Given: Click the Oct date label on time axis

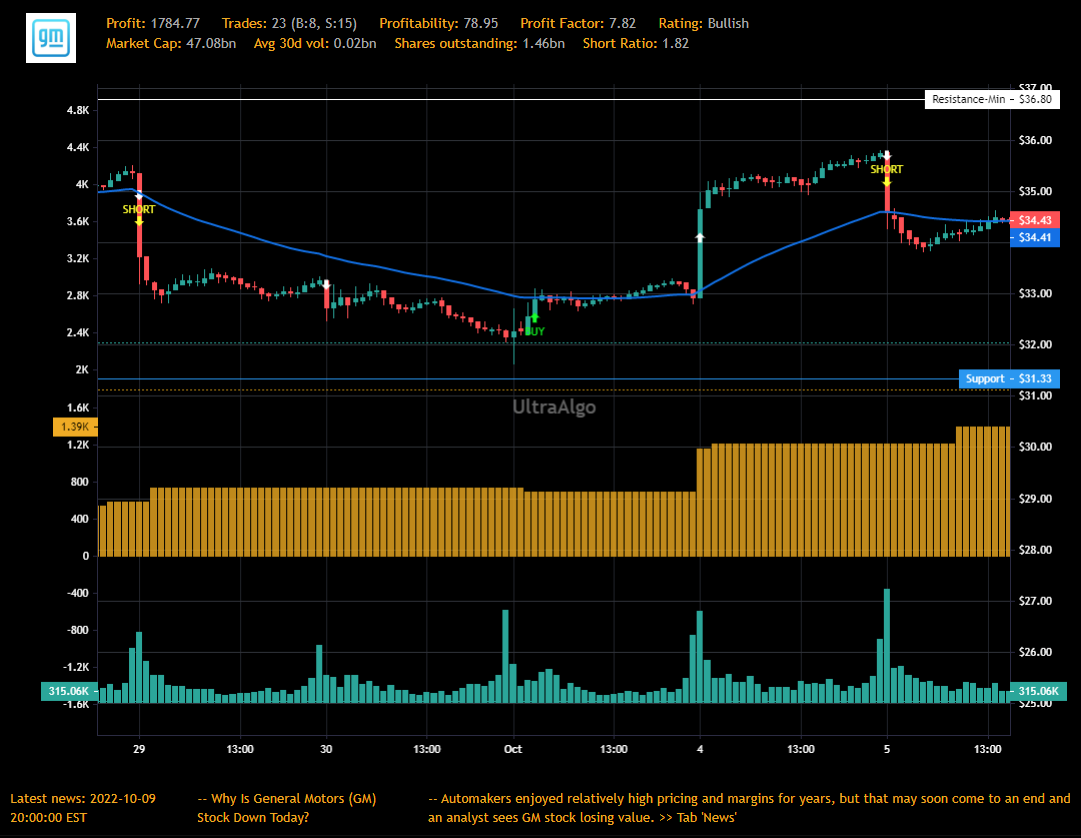Looking at the screenshot, I should pos(513,749).
